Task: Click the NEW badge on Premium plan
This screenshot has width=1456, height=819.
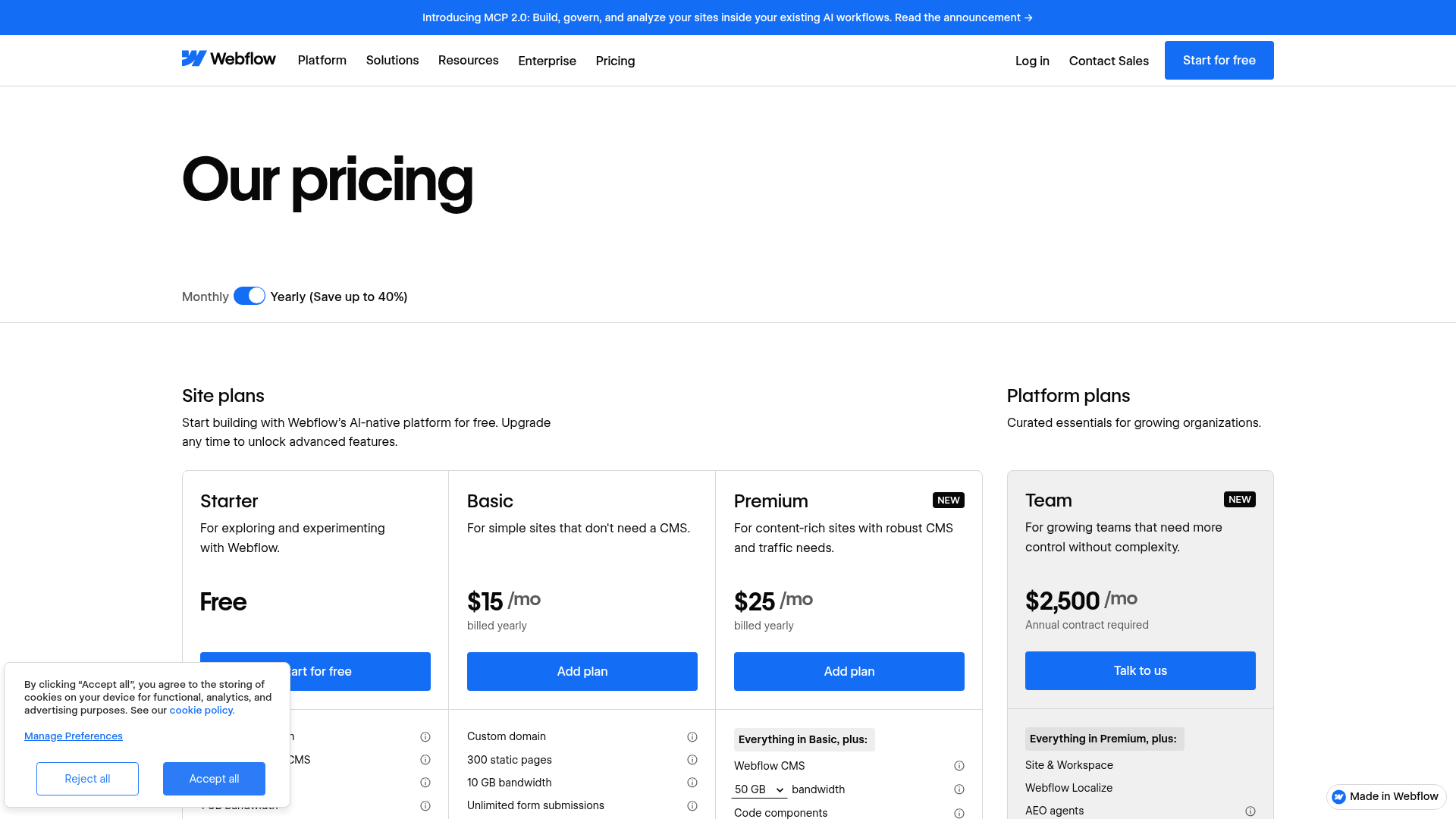Action: [x=949, y=500]
